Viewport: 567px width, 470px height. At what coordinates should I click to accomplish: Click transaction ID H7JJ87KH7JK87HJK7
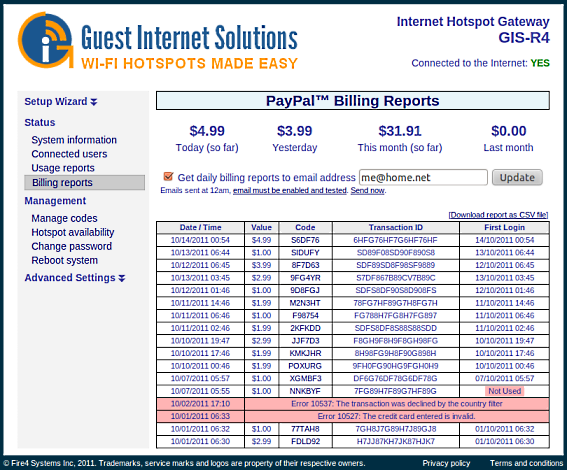click(396, 441)
